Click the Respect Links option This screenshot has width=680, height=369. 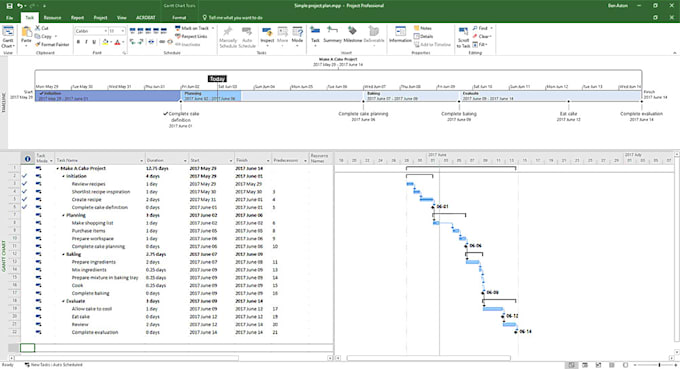[x=191, y=36]
